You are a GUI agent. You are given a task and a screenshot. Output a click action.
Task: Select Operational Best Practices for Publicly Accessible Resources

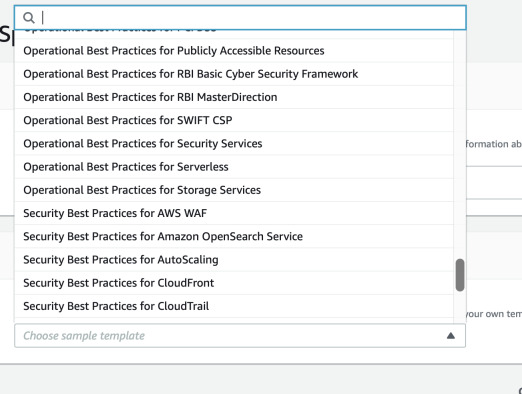tap(234, 51)
